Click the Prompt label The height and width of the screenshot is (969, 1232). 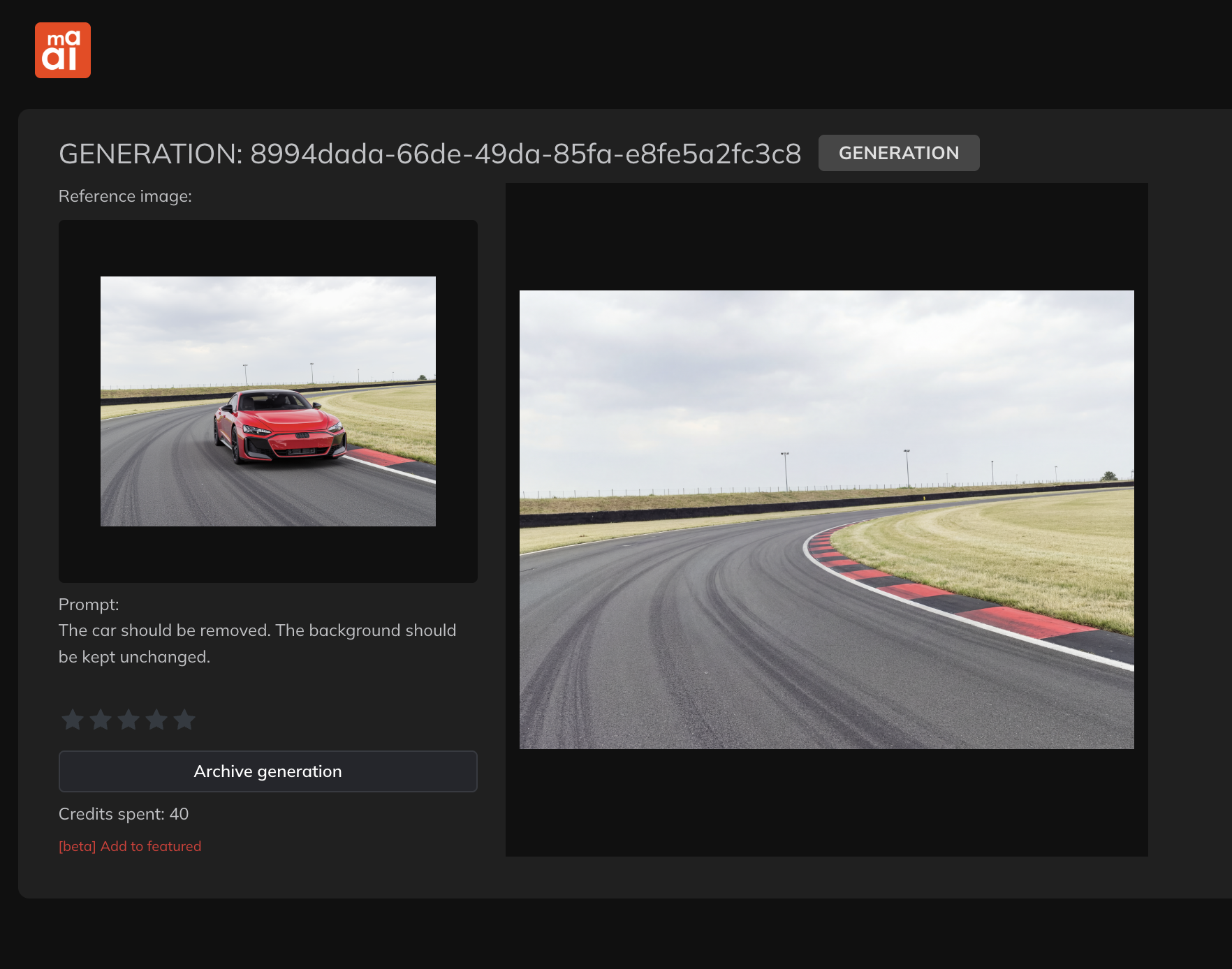(x=89, y=605)
